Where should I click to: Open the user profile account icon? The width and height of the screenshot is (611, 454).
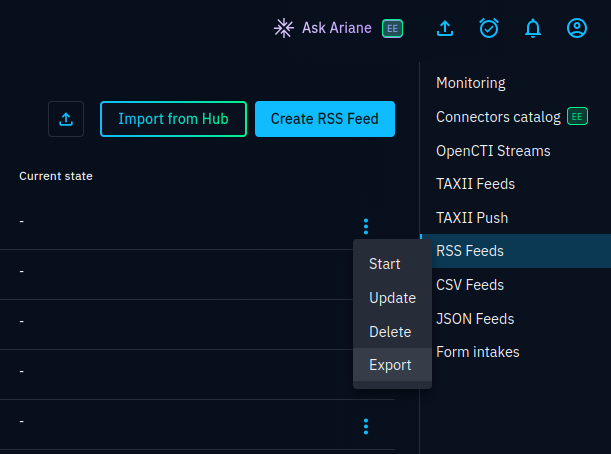577,28
